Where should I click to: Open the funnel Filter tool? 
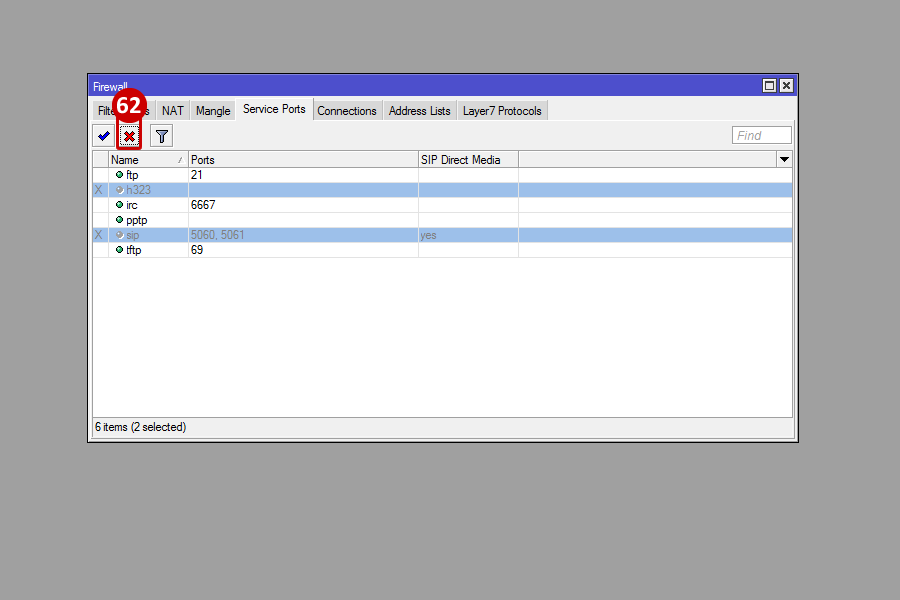162,136
